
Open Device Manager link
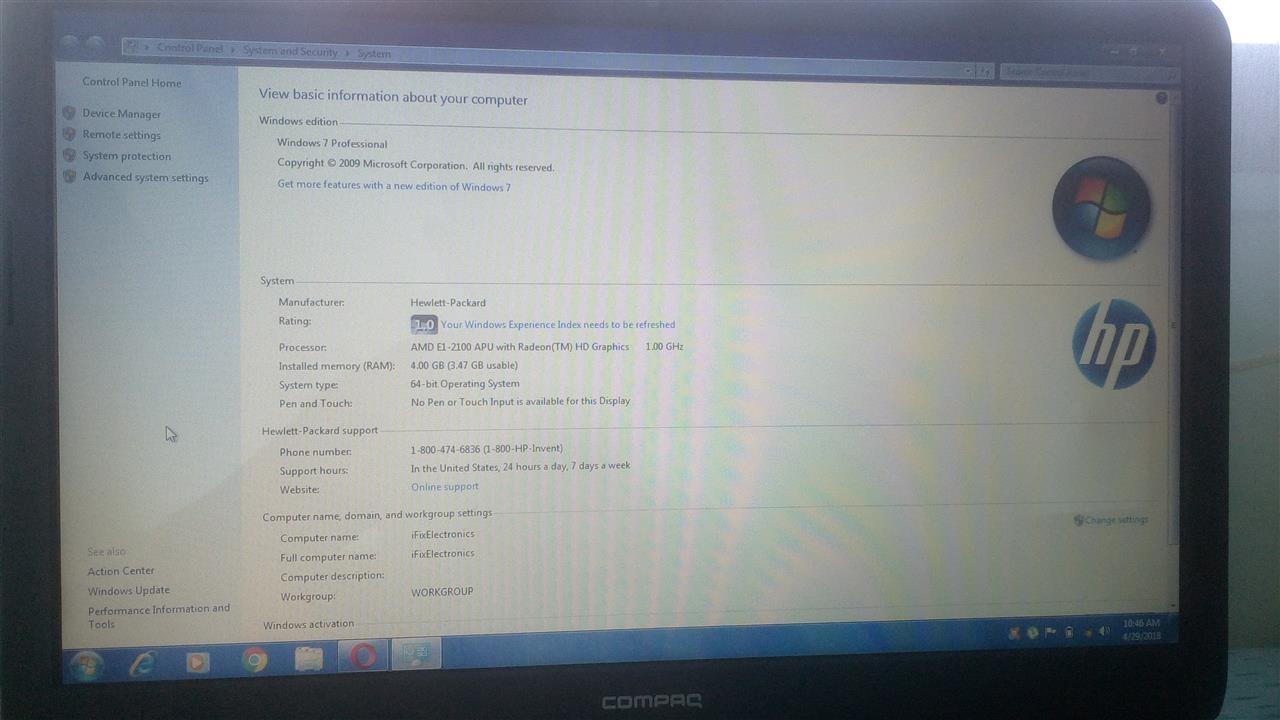click(121, 114)
